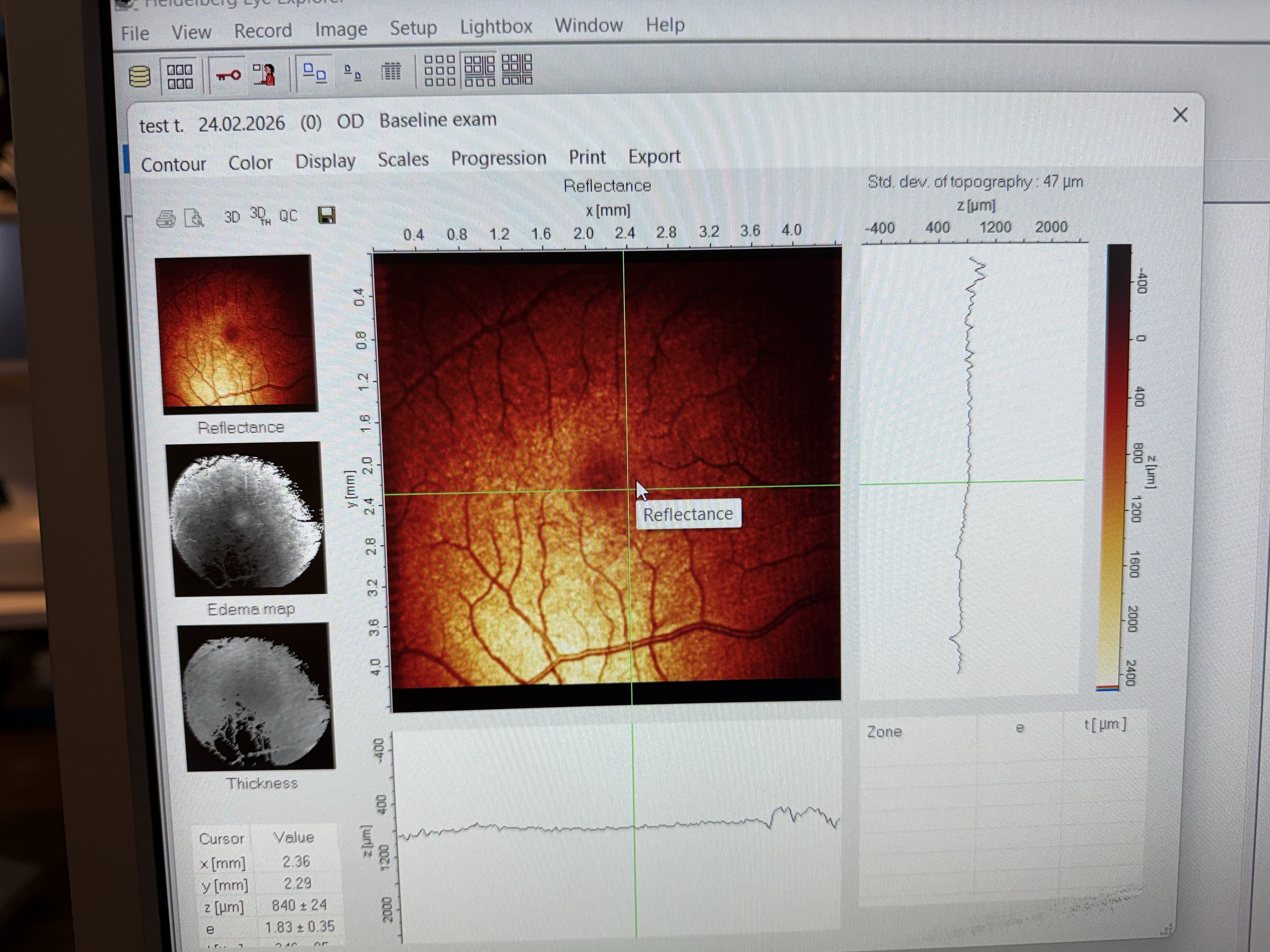Viewport: 1270px width, 952px height.
Task: Click the database cylinder toolbar icon
Action: 139,76
